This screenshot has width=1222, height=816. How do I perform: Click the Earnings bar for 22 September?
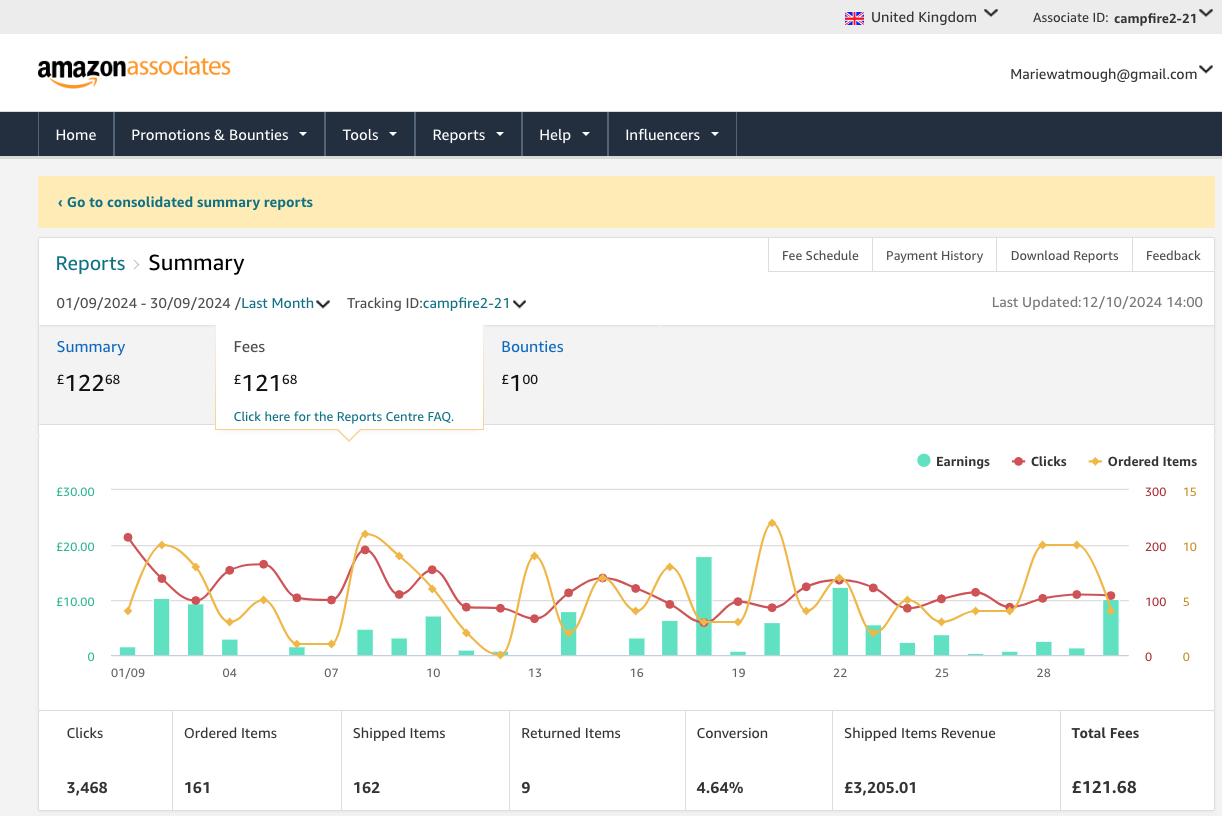[x=840, y=622]
